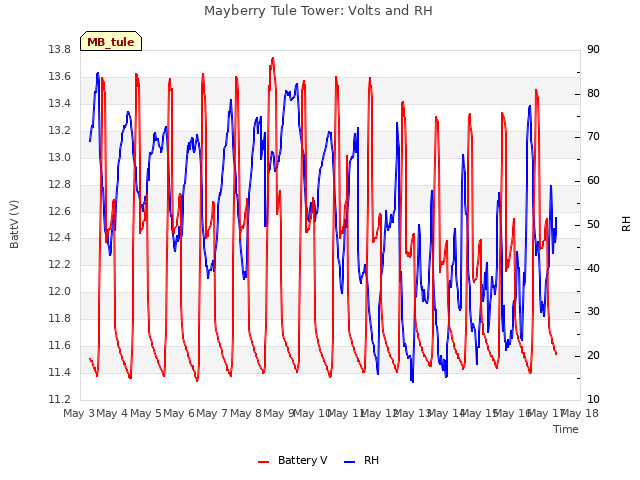
Task: Click the May 18 x-axis tick label
Action: pos(580,413)
